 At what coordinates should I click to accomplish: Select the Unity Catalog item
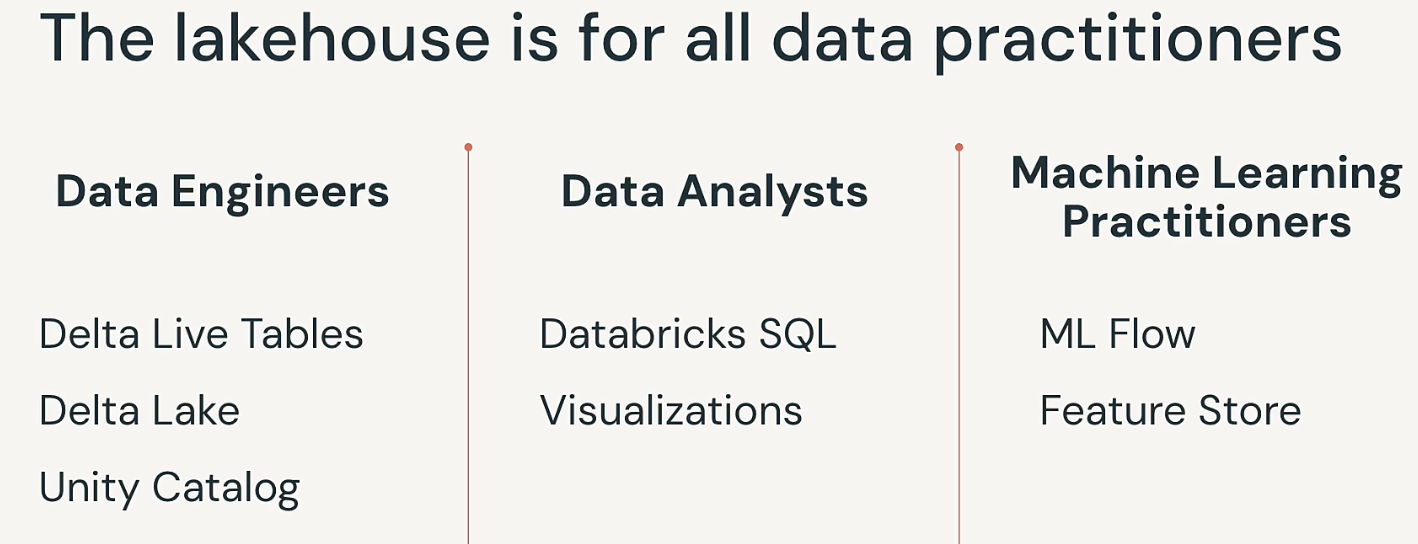(169, 489)
